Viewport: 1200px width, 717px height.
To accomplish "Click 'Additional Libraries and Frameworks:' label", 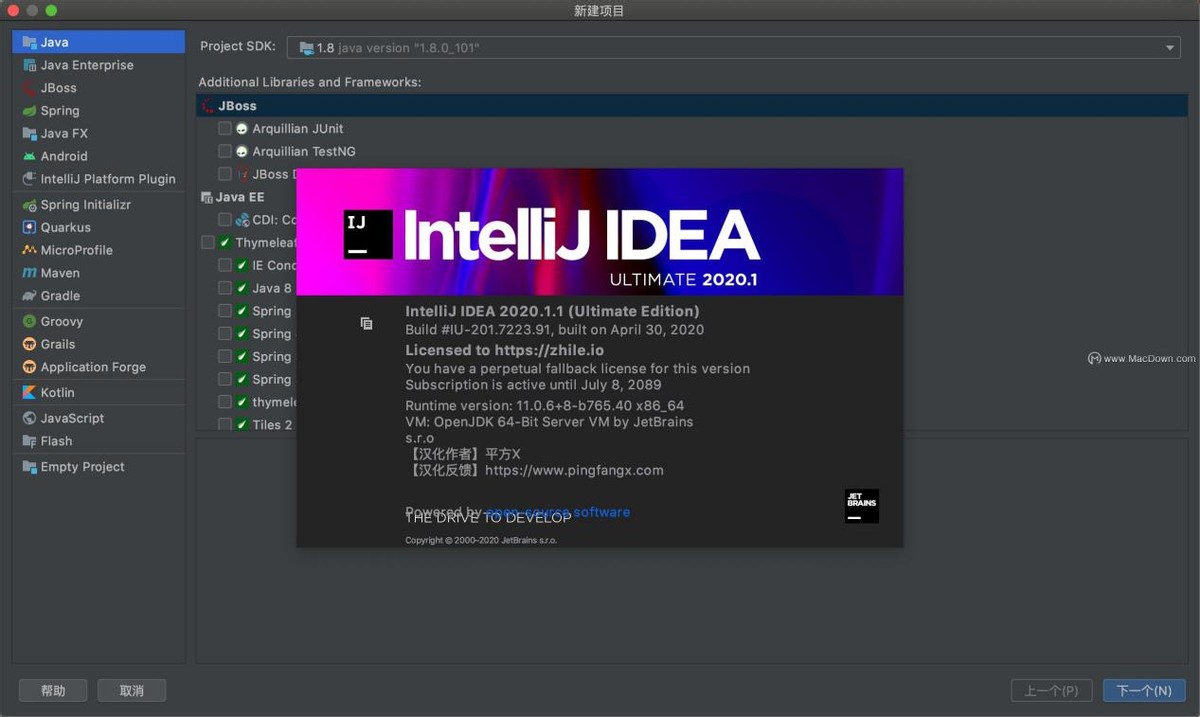I will (x=310, y=82).
